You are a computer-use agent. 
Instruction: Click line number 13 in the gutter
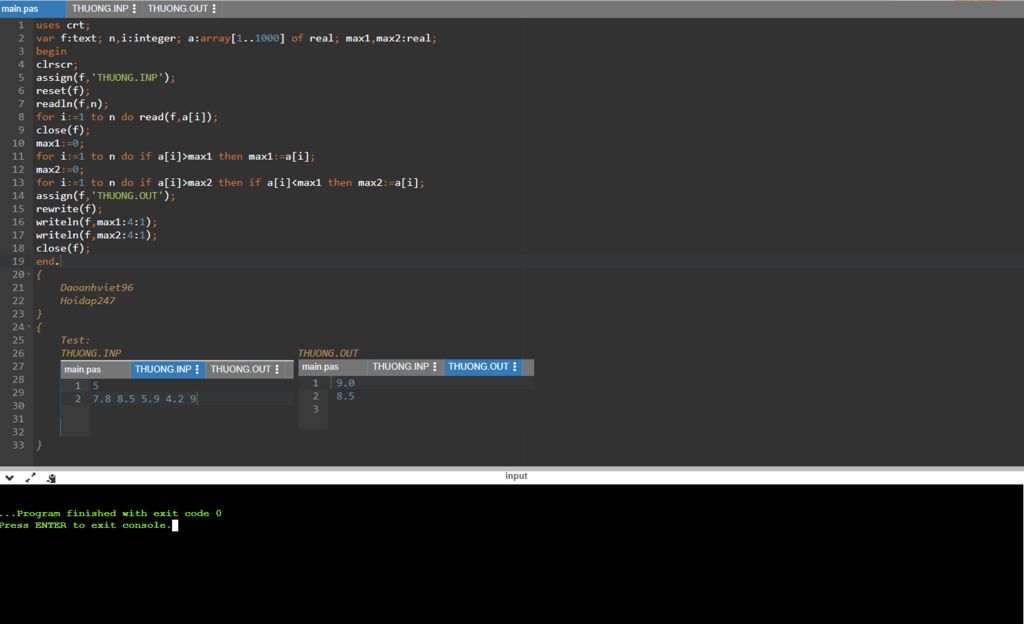point(18,183)
